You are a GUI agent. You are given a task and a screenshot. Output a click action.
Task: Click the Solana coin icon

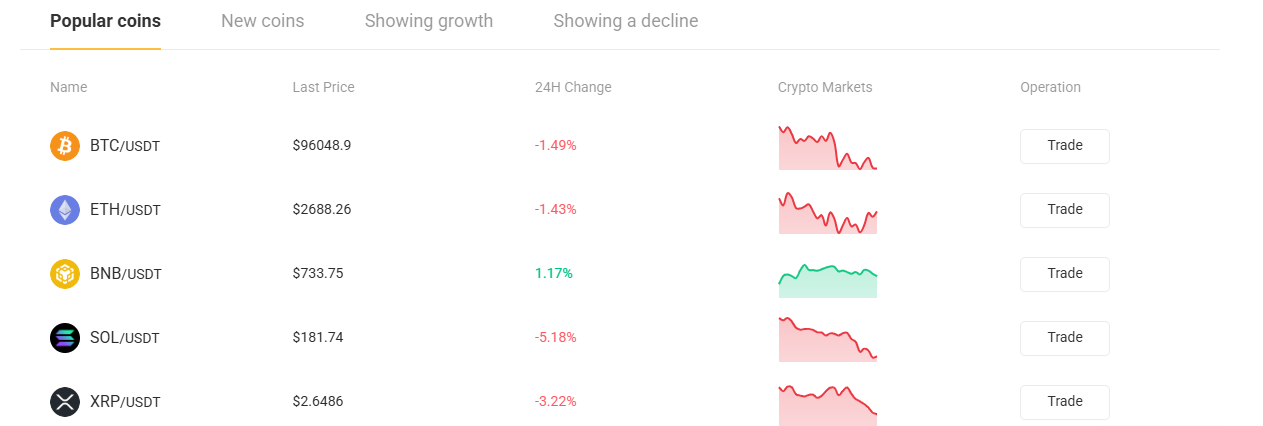(x=65, y=338)
